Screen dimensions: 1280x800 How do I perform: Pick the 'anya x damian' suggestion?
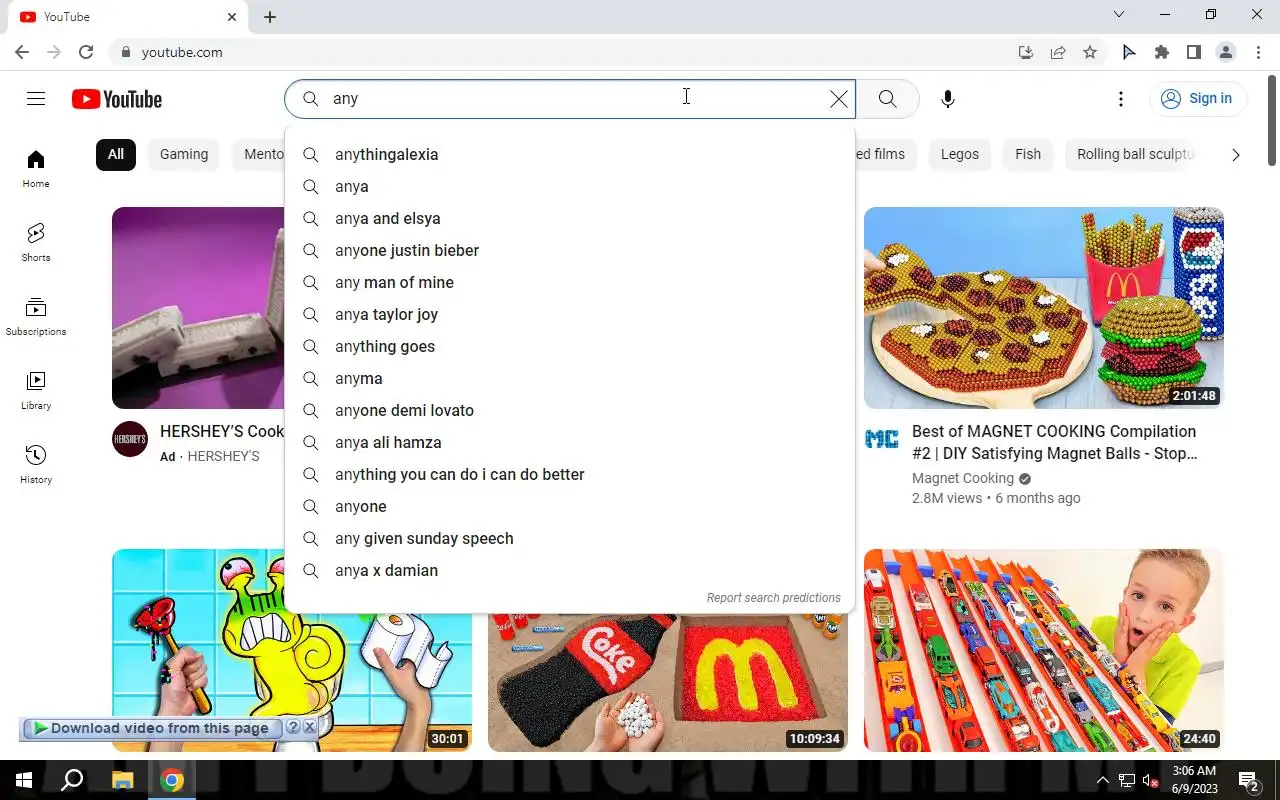coord(570,570)
